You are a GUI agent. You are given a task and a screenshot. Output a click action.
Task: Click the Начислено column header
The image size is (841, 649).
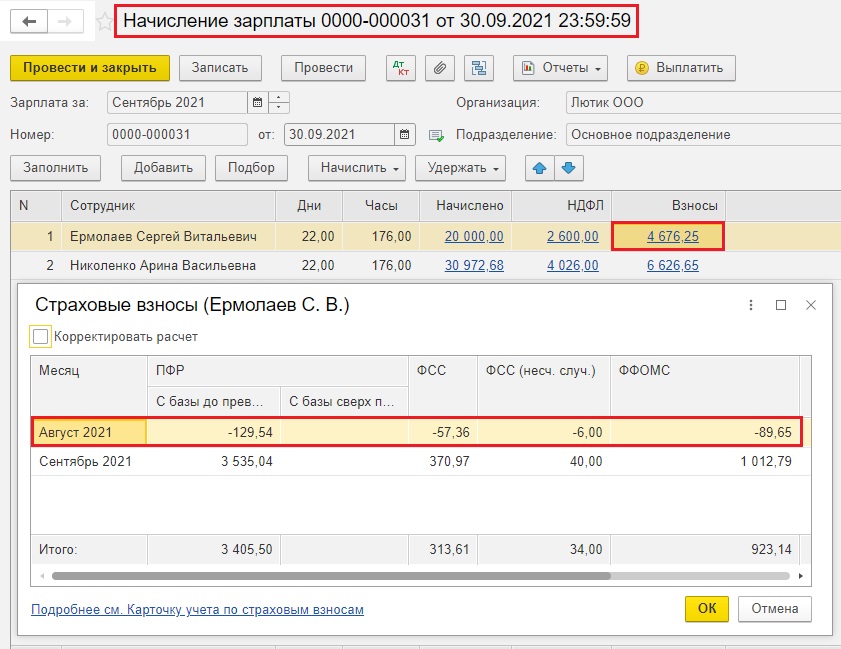tap(466, 205)
